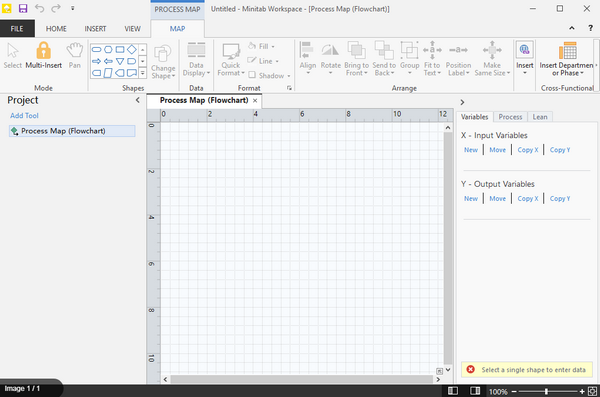Activate the Select arrow mode
600x397 pixels.
(x=13, y=56)
